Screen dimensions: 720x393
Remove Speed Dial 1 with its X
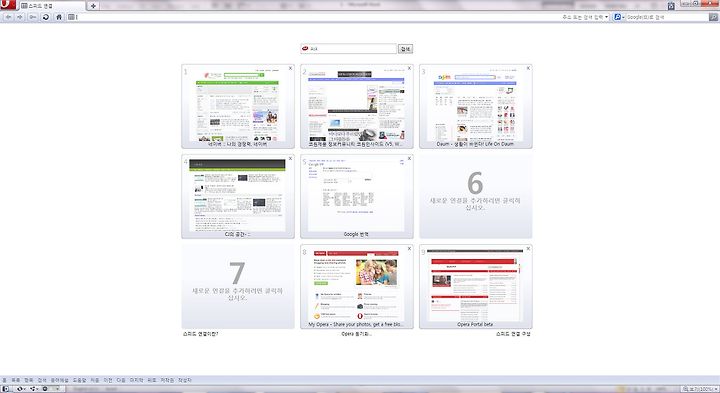(x=290, y=68)
